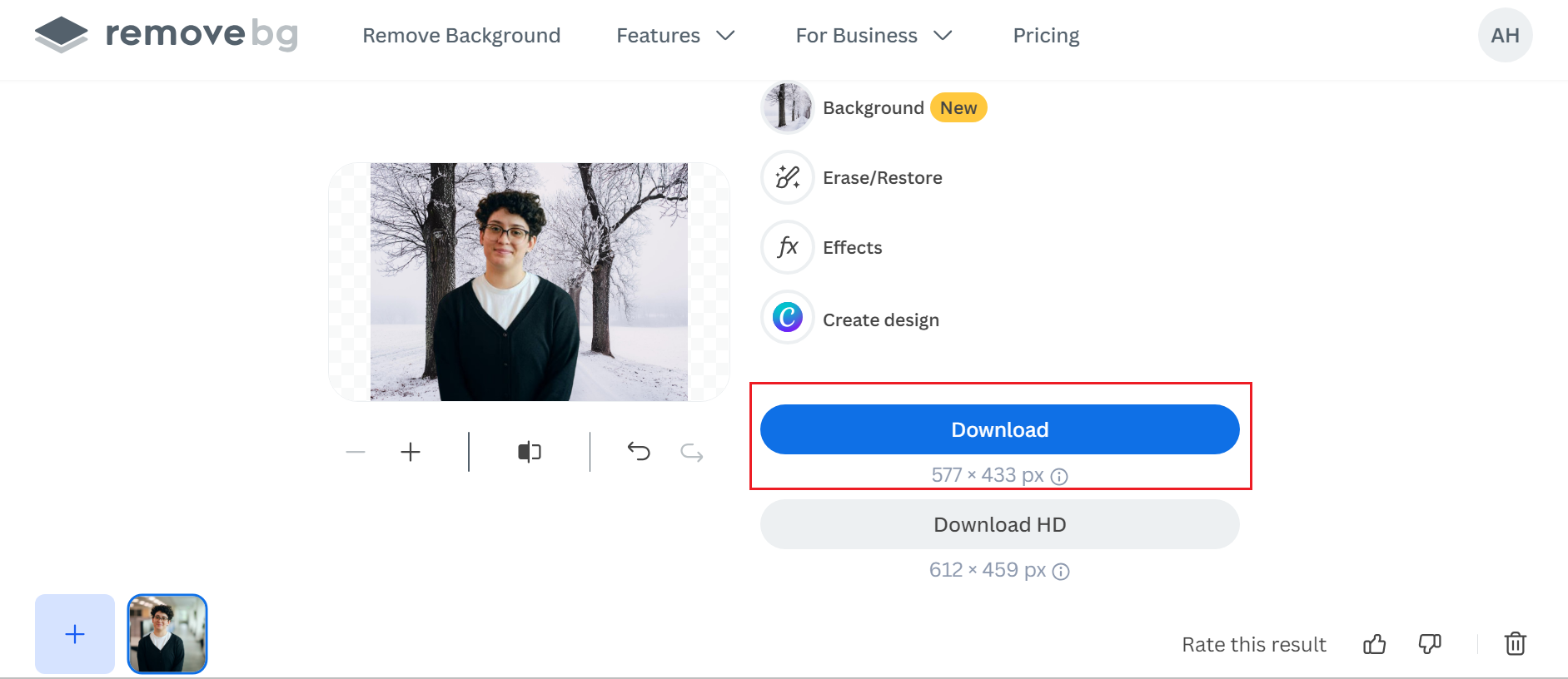Expand the Features dropdown
1568x679 pixels.
tap(675, 36)
